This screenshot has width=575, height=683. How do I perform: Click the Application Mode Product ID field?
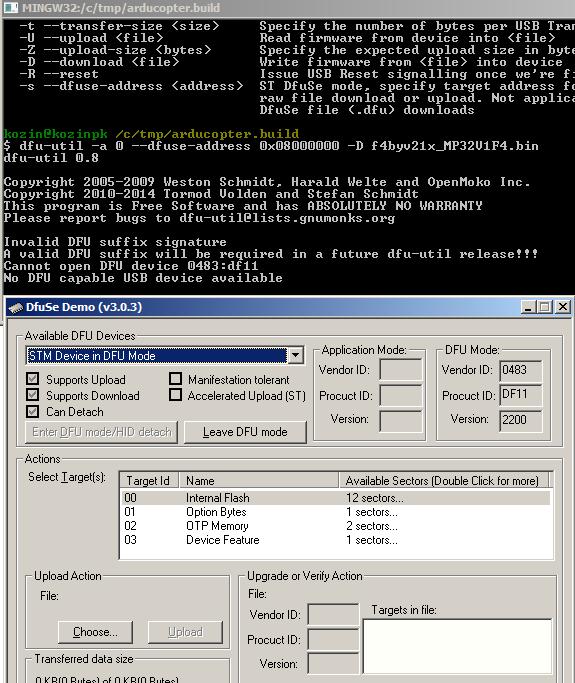point(401,395)
